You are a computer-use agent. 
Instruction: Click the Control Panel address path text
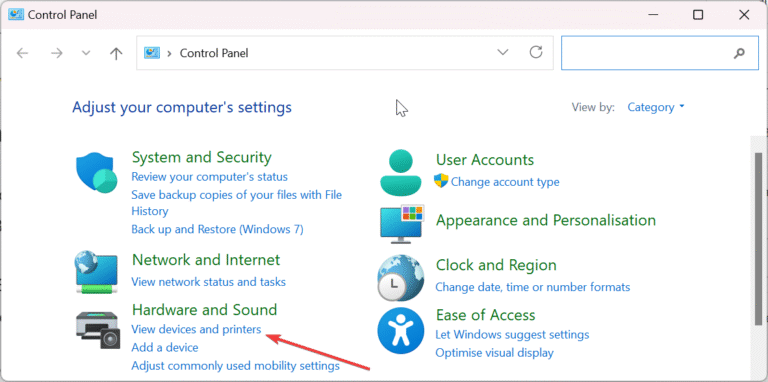(214, 53)
